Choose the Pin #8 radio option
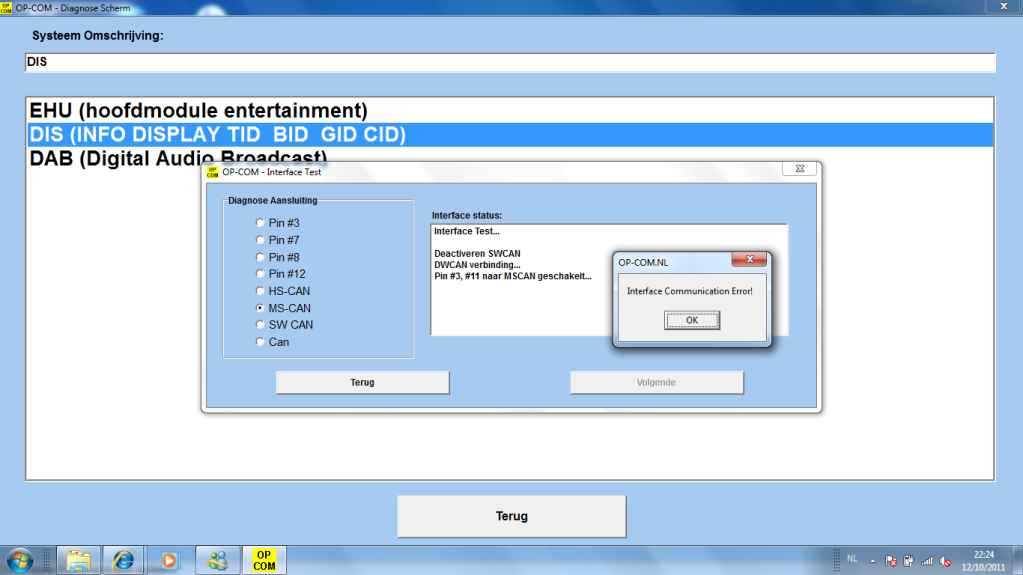This screenshot has height=575, width=1023. (x=261, y=257)
